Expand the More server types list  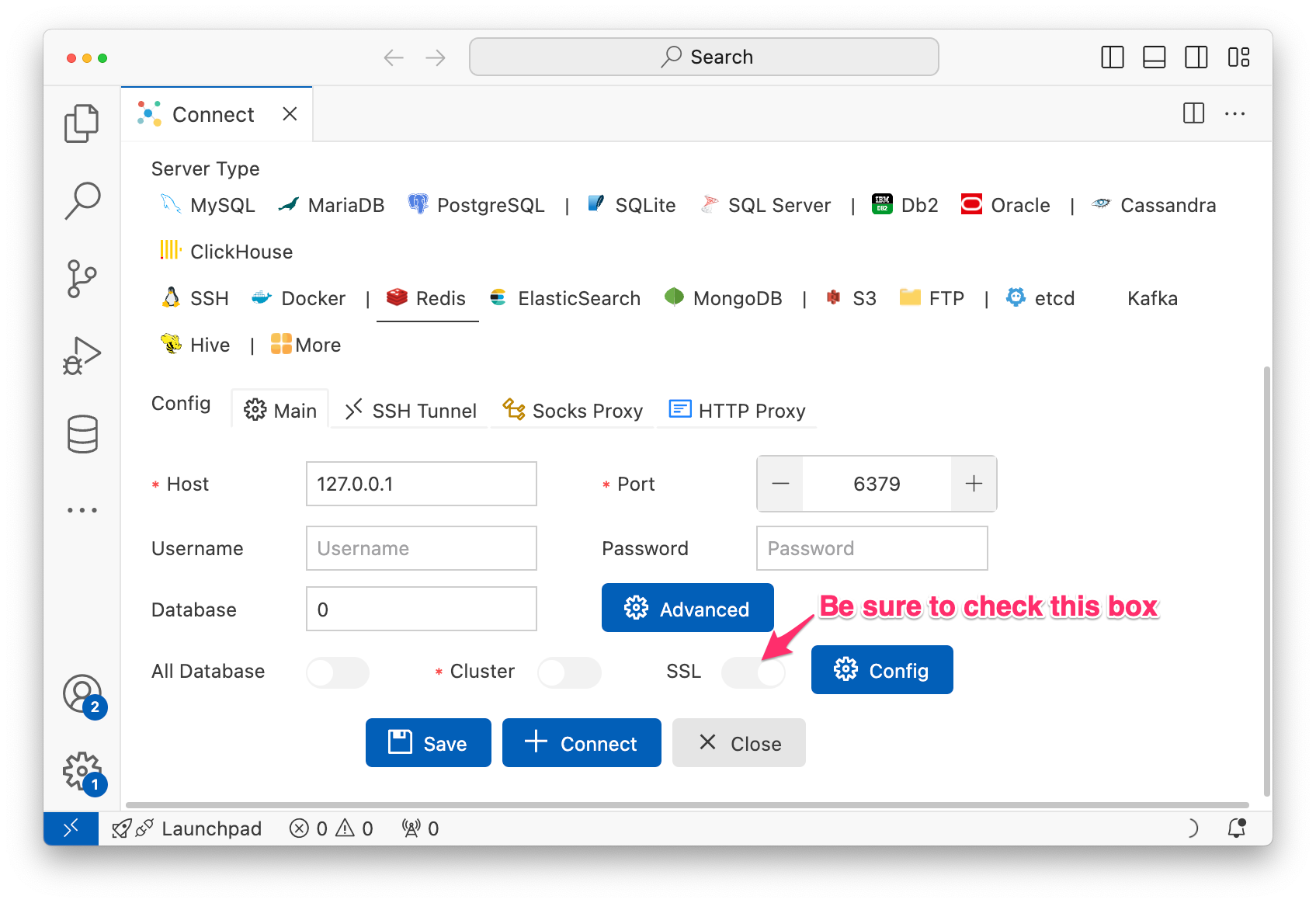point(316,344)
